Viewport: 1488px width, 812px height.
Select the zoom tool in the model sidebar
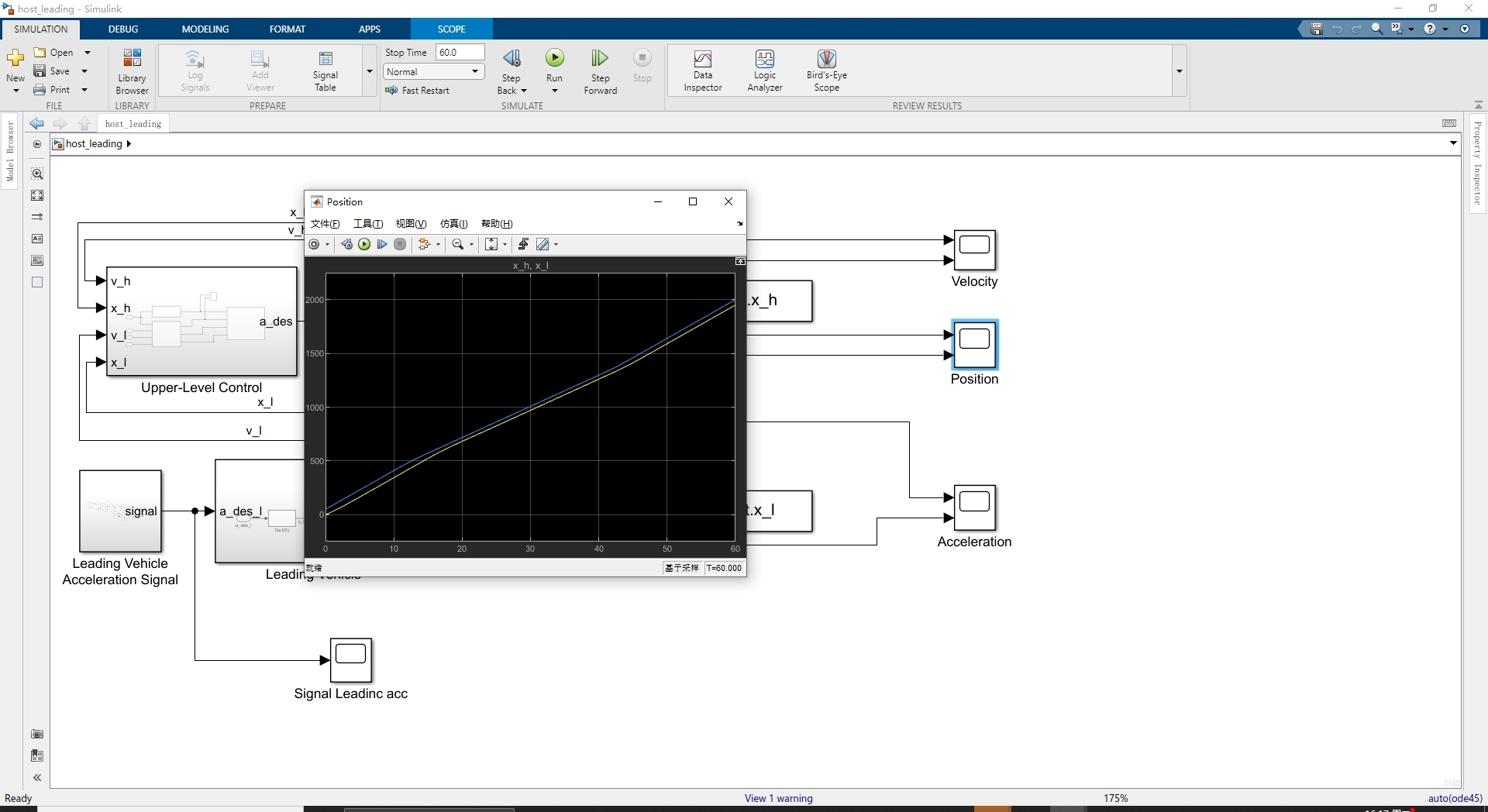tap(36, 174)
